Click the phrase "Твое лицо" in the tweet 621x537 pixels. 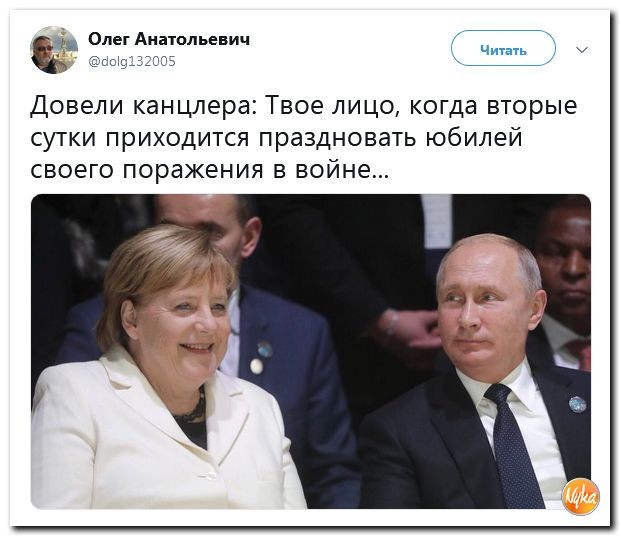tap(332, 107)
